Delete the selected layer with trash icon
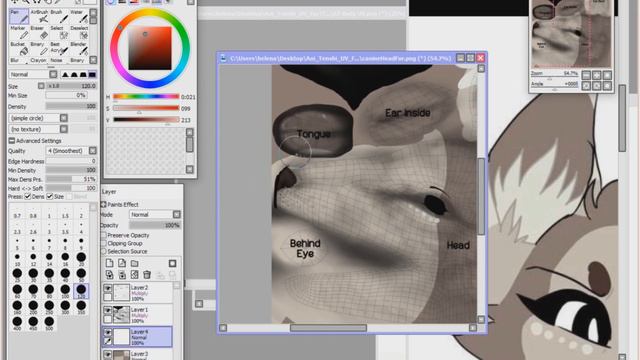Screen dimensions: 640x360 point(147,275)
